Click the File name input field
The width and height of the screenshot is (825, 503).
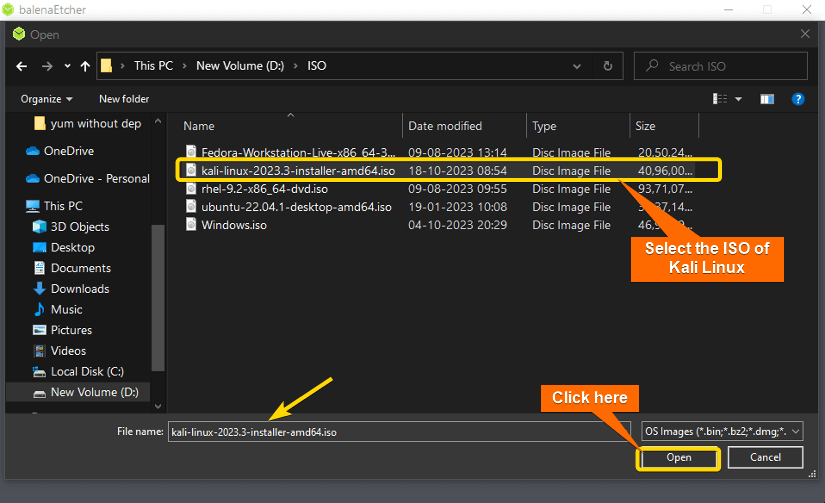click(x=399, y=431)
